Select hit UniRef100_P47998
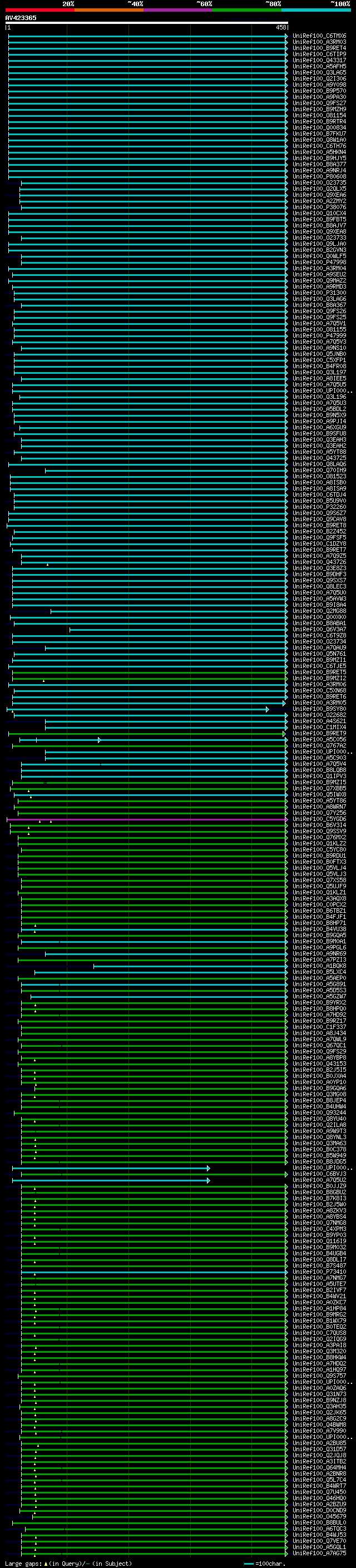356x1568 pixels. click(319, 263)
